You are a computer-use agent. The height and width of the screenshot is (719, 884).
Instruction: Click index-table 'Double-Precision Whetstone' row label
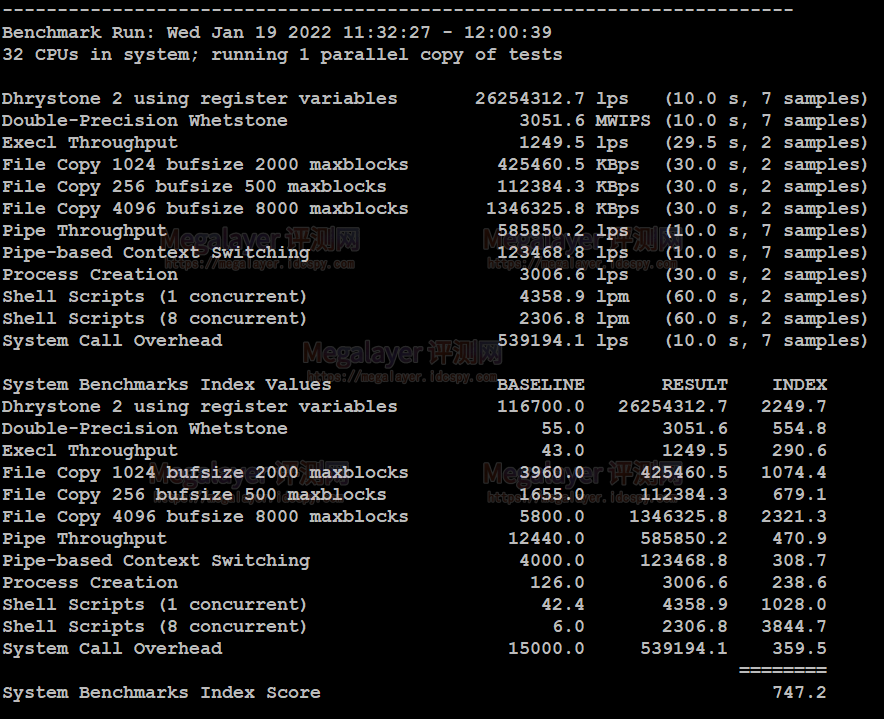(x=145, y=429)
